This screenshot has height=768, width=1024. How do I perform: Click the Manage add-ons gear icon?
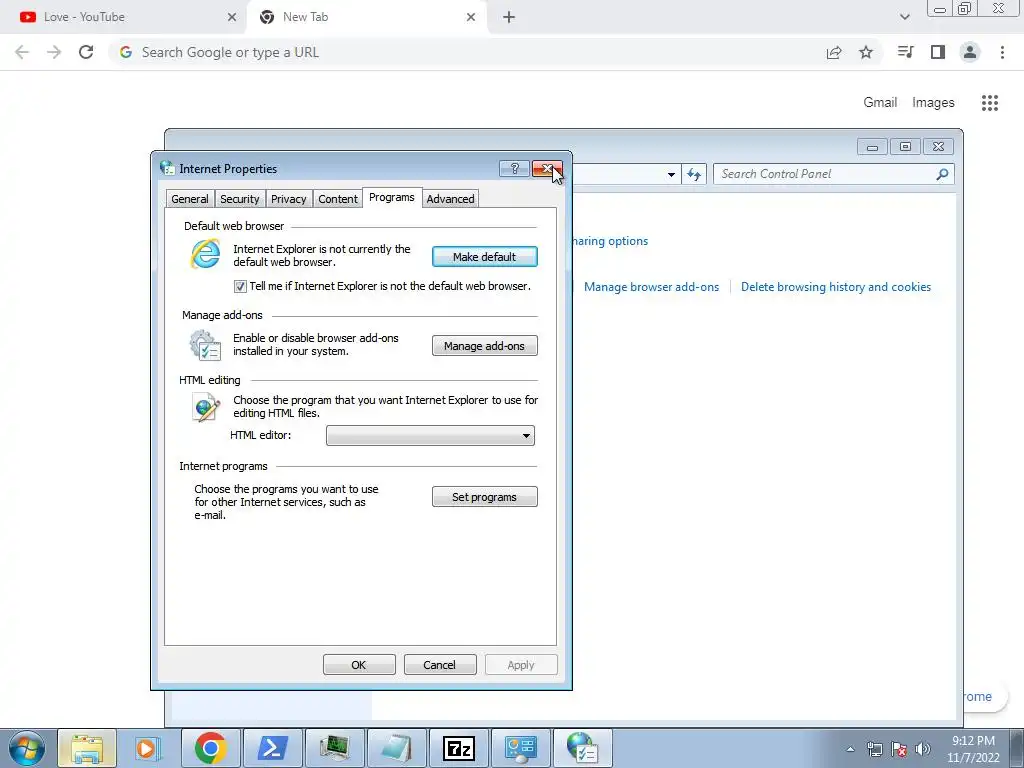point(205,345)
